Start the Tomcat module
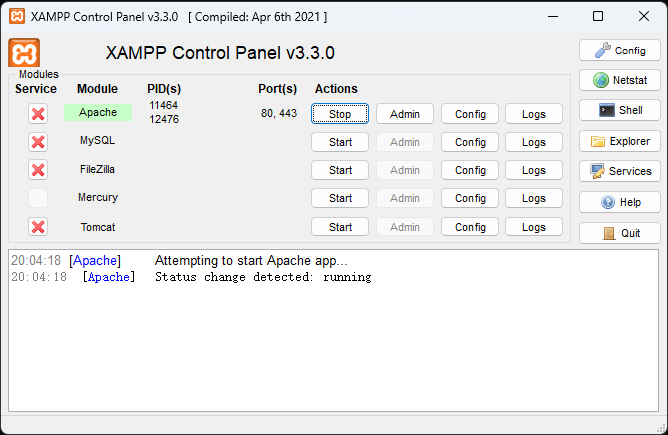 point(340,227)
